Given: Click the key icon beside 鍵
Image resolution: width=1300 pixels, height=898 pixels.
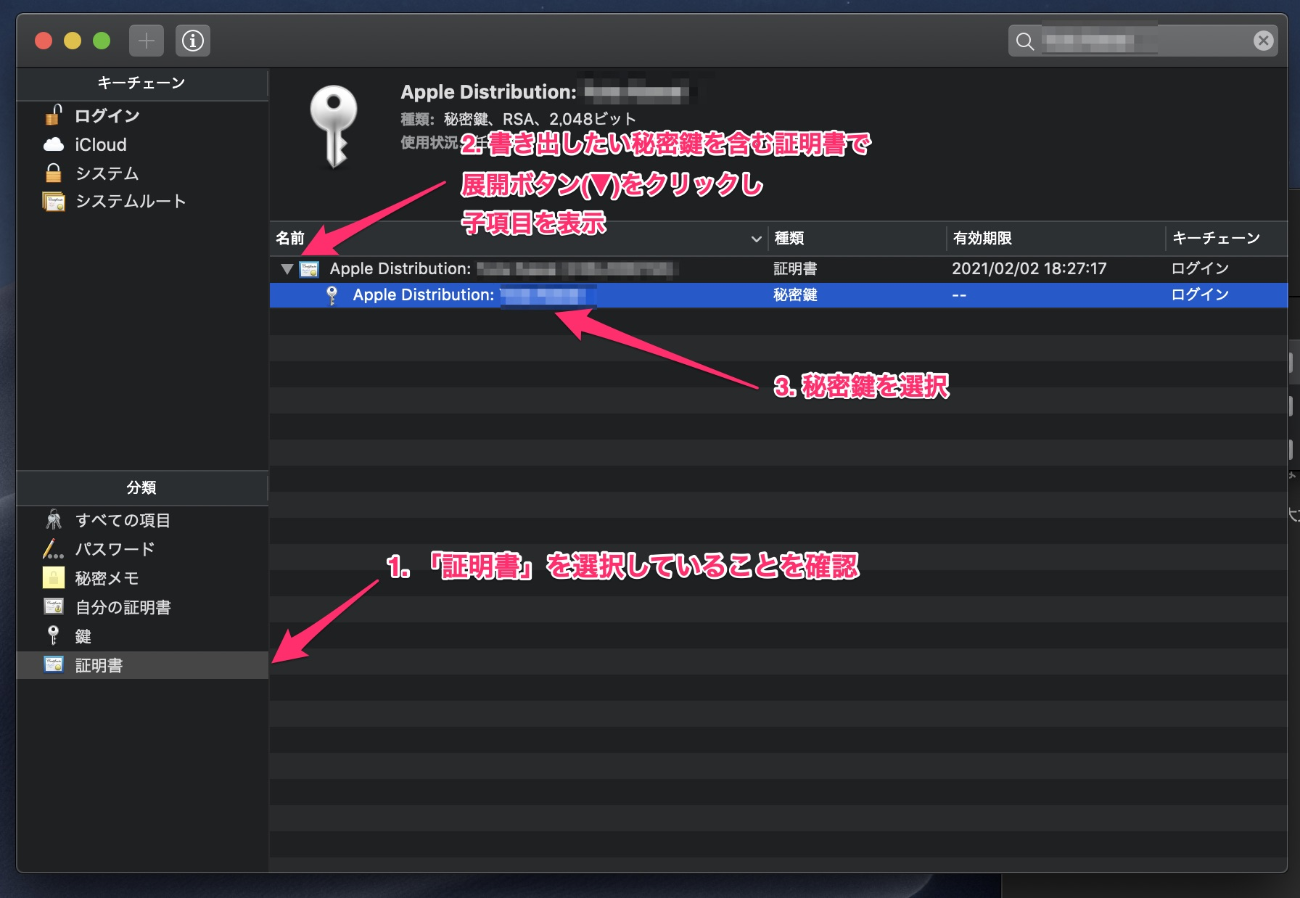Looking at the screenshot, I should [x=54, y=635].
